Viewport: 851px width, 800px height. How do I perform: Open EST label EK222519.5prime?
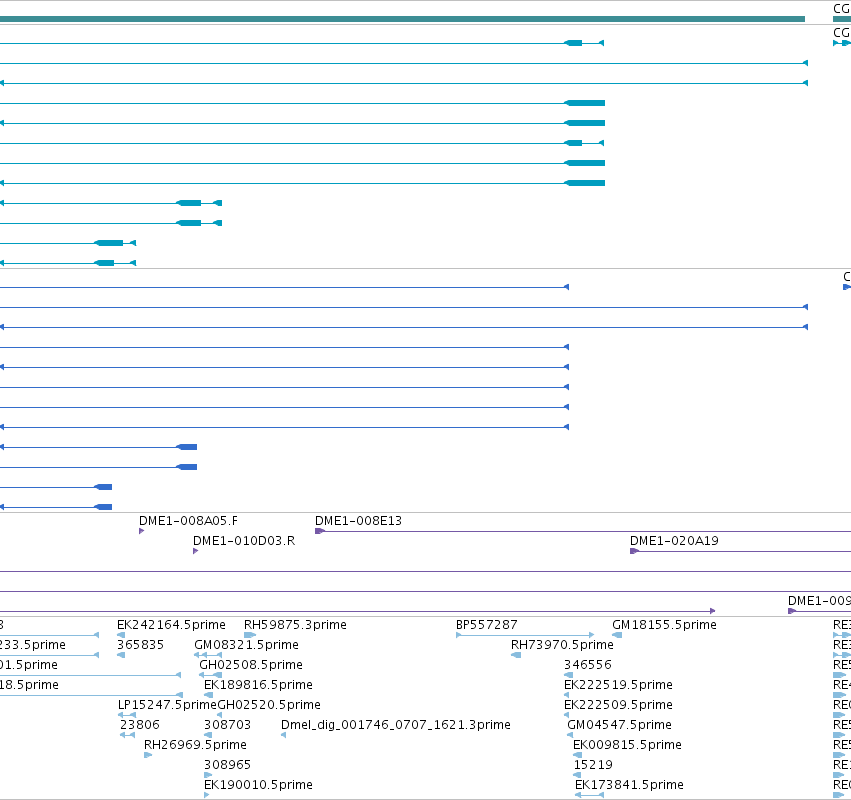618,685
